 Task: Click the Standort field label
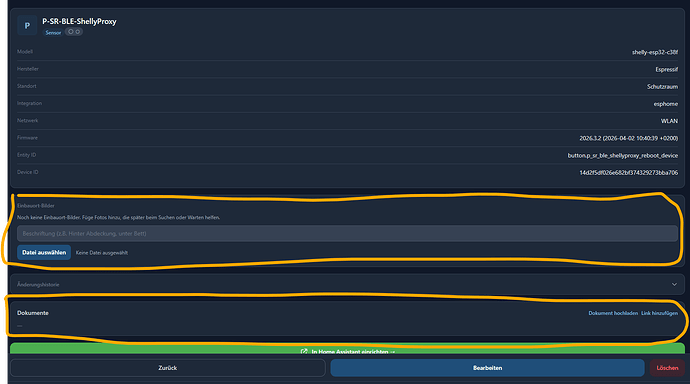pos(26,86)
